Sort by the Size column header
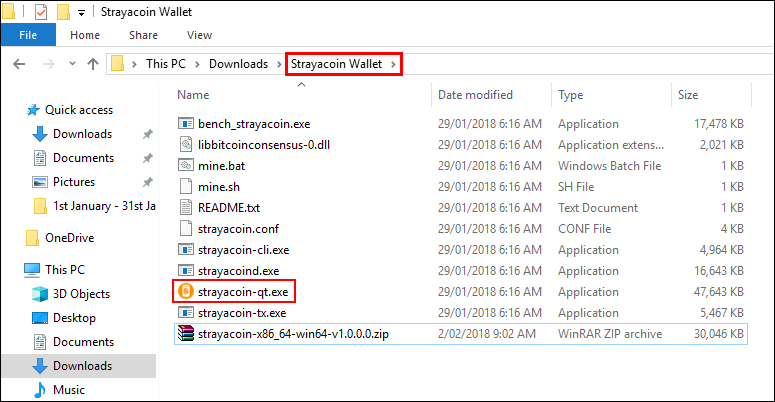 [688, 95]
